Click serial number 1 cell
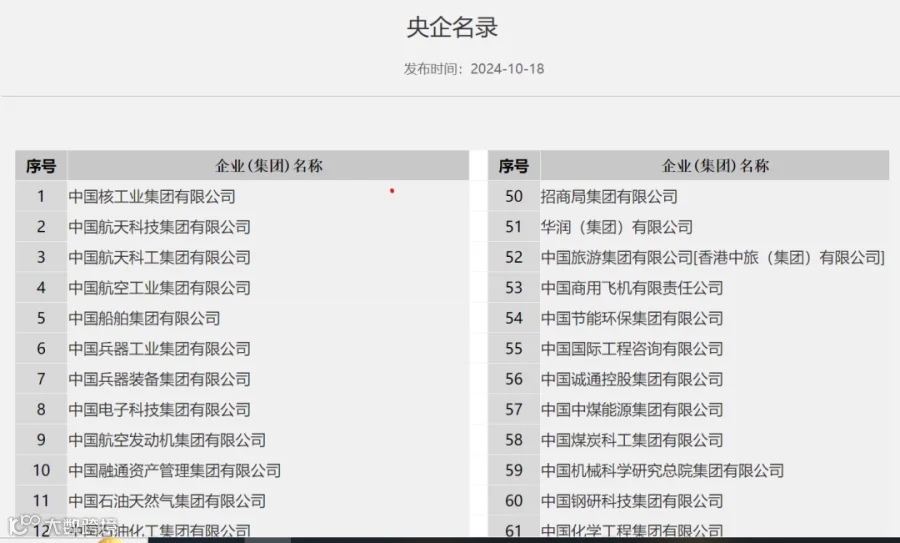 41,197
